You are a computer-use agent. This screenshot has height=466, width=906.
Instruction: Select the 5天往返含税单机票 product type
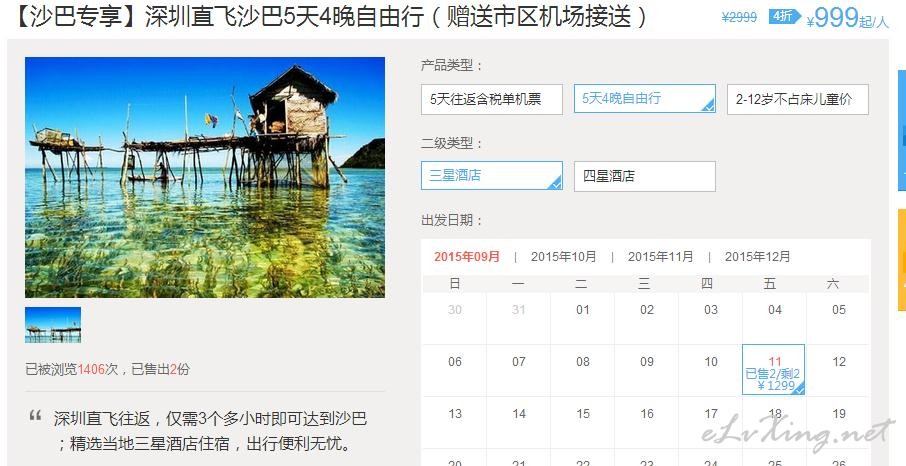pos(492,99)
